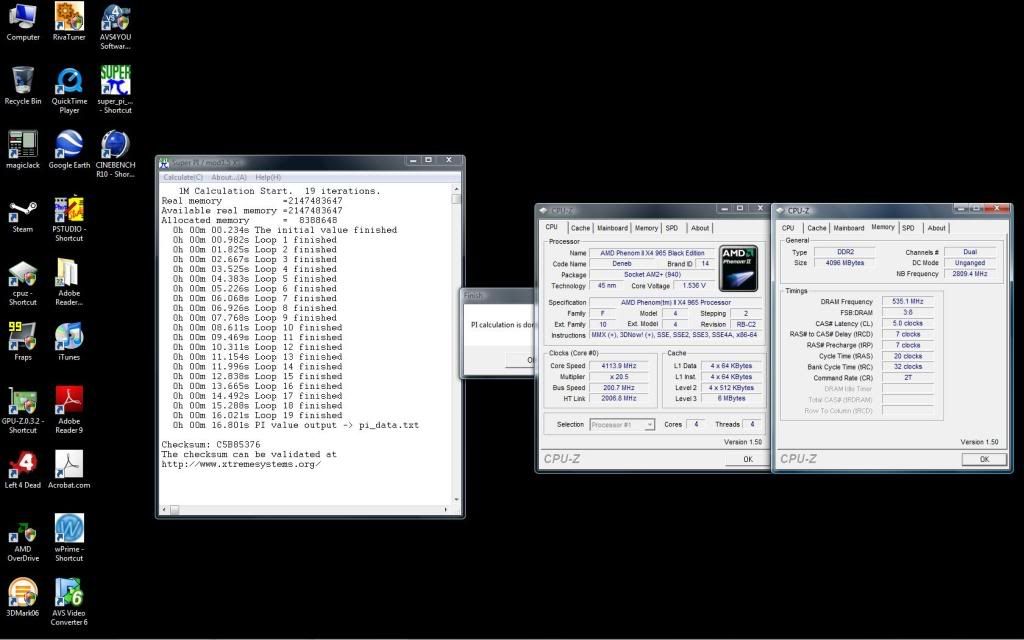The image size is (1024, 640).
Task: Launch QuickTime Player icon
Action: [x=69, y=90]
